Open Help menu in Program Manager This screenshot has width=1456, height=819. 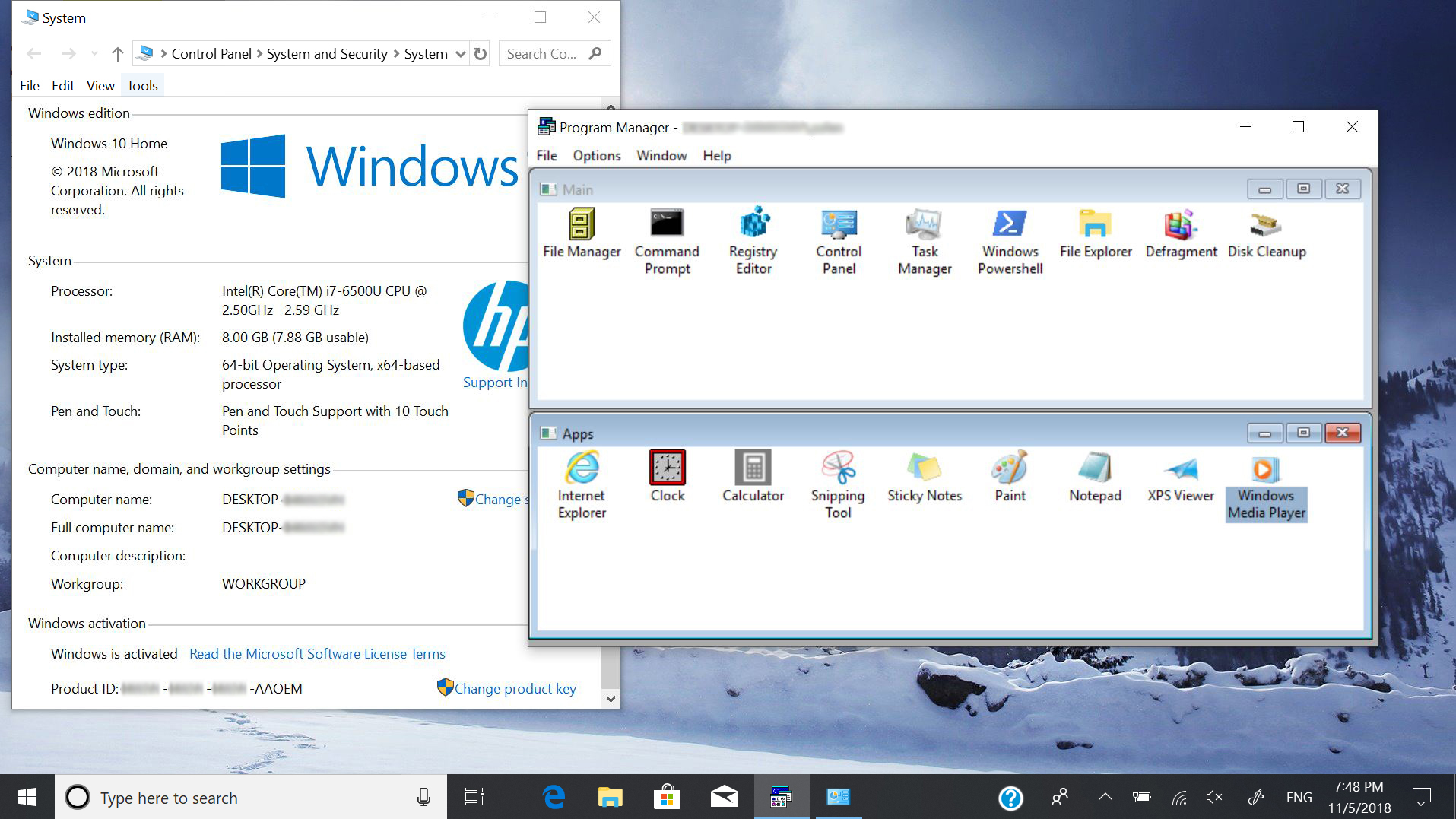pos(717,156)
